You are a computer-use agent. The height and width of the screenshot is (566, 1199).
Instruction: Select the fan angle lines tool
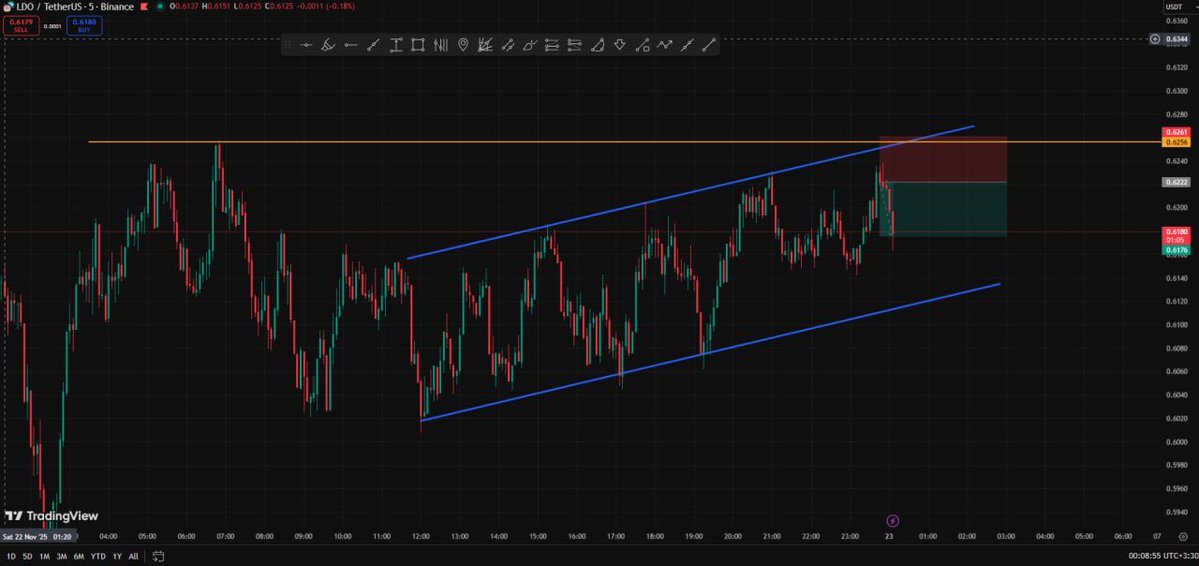485,45
